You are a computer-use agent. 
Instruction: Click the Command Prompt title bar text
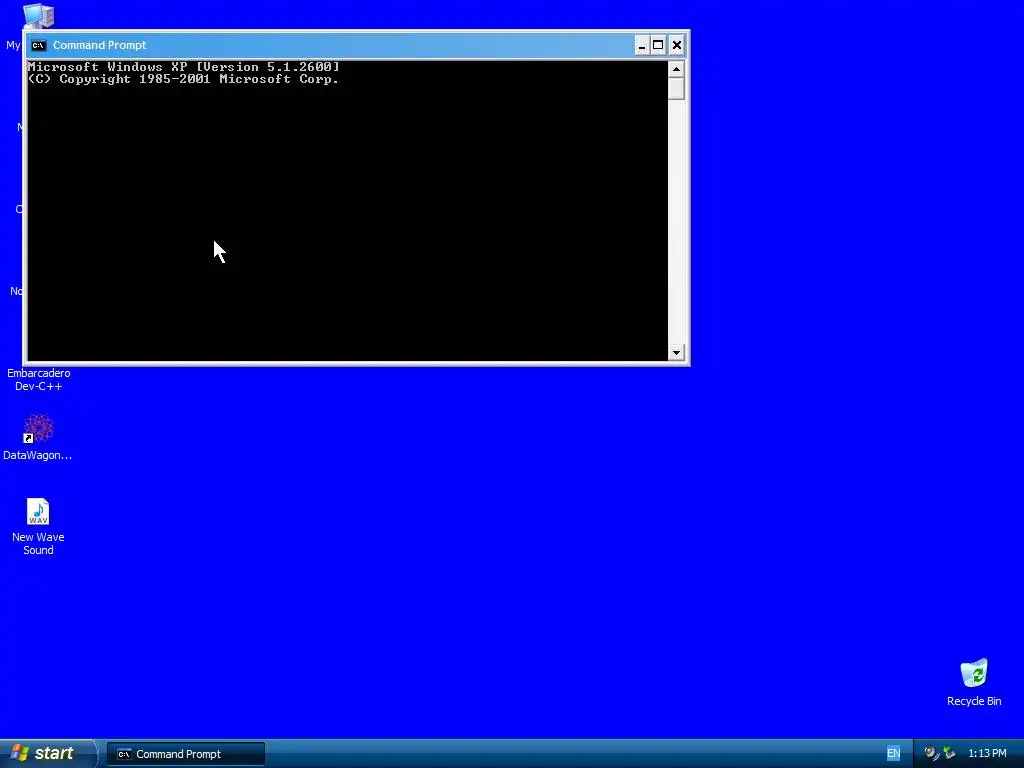(x=99, y=45)
